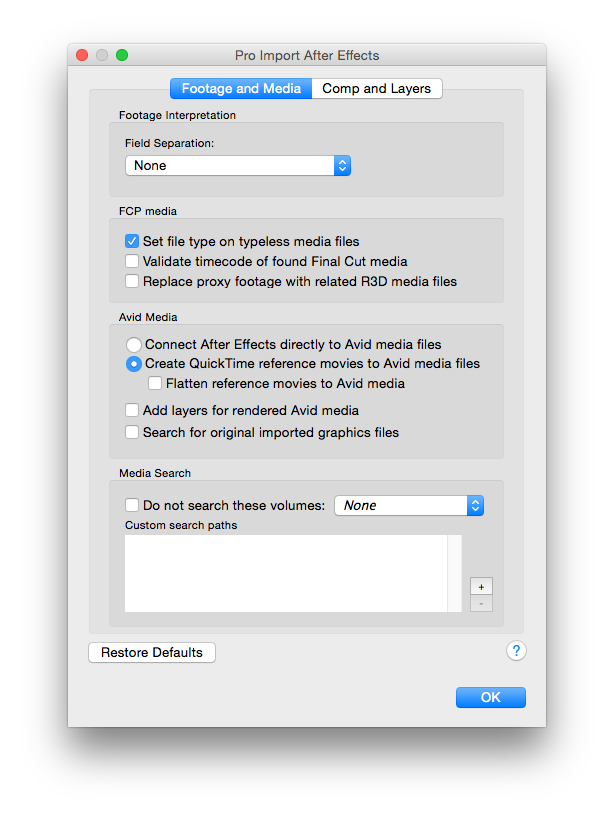The height and width of the screenshot is (819, 614).
Task: Open the volumes dropdown showing None
Action: click(409, 506)
